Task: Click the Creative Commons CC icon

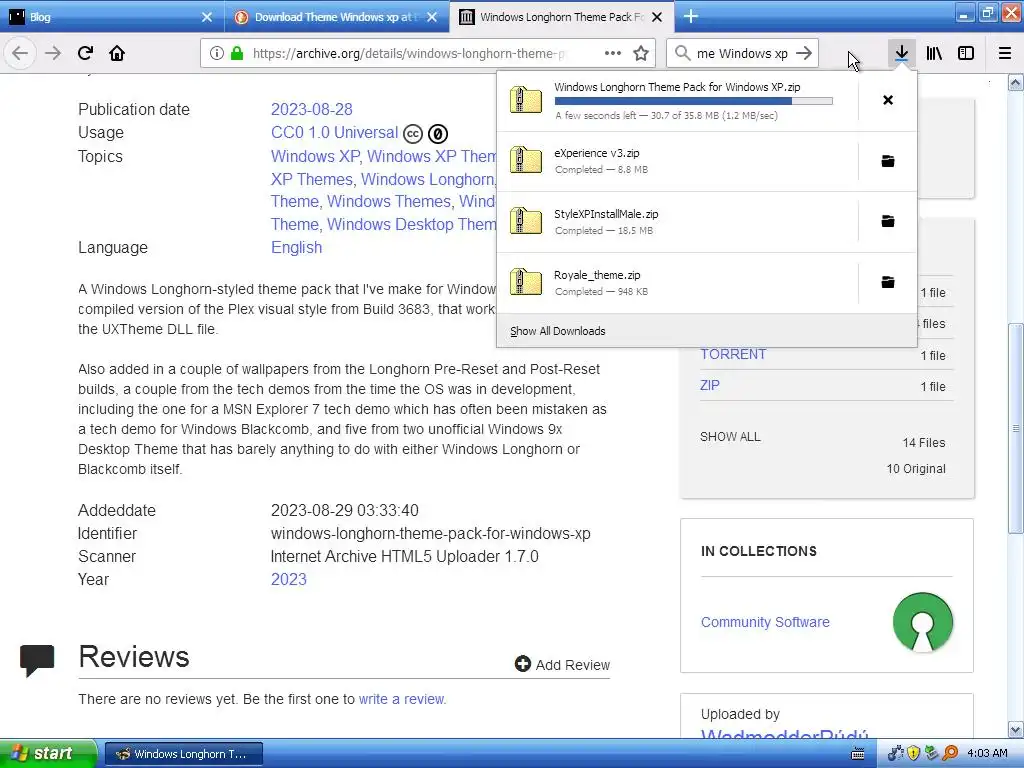Action: pyautogui.click(x=413, y=134)
